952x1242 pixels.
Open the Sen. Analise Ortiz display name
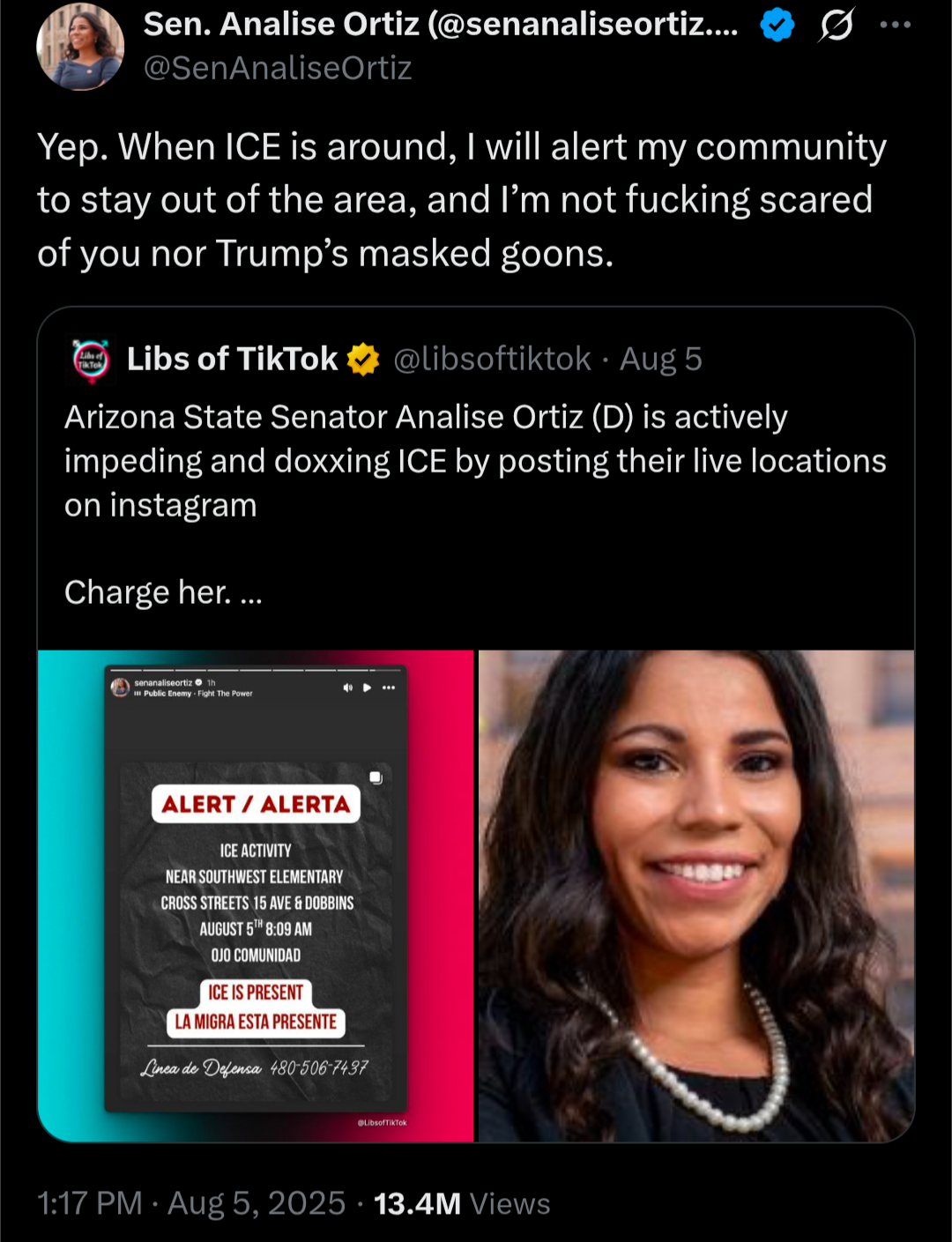[441, 25]
